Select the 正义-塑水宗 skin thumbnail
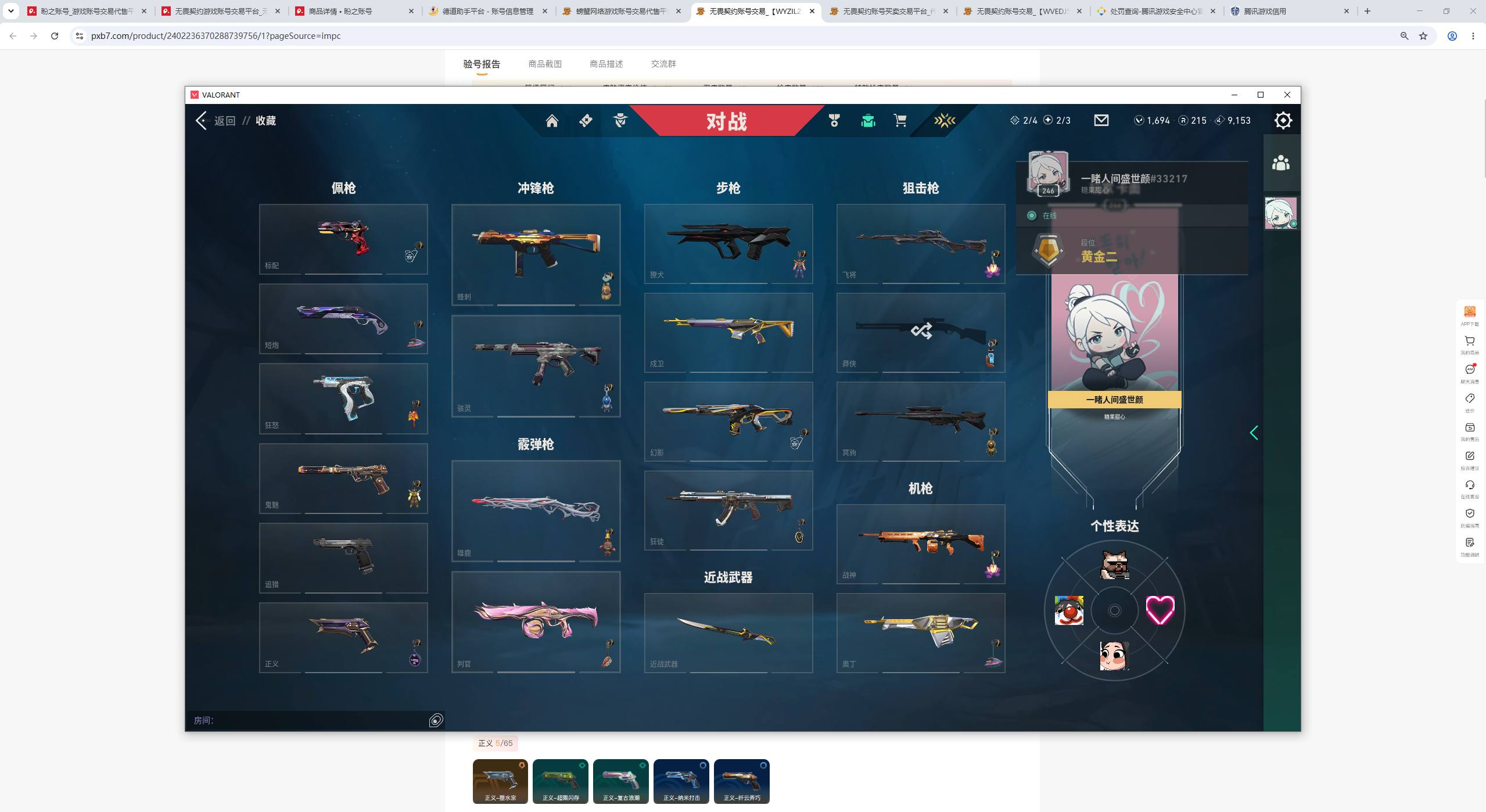The height and width of the screenshot is (812, 1486). pyautogui.click(x=500, y=781)
